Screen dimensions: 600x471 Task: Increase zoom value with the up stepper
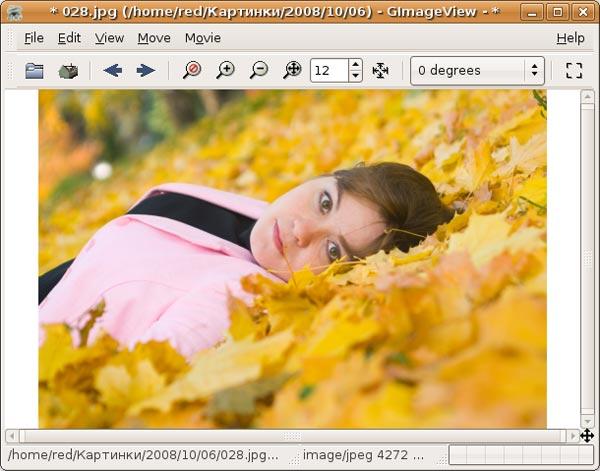tap(355, 65)
